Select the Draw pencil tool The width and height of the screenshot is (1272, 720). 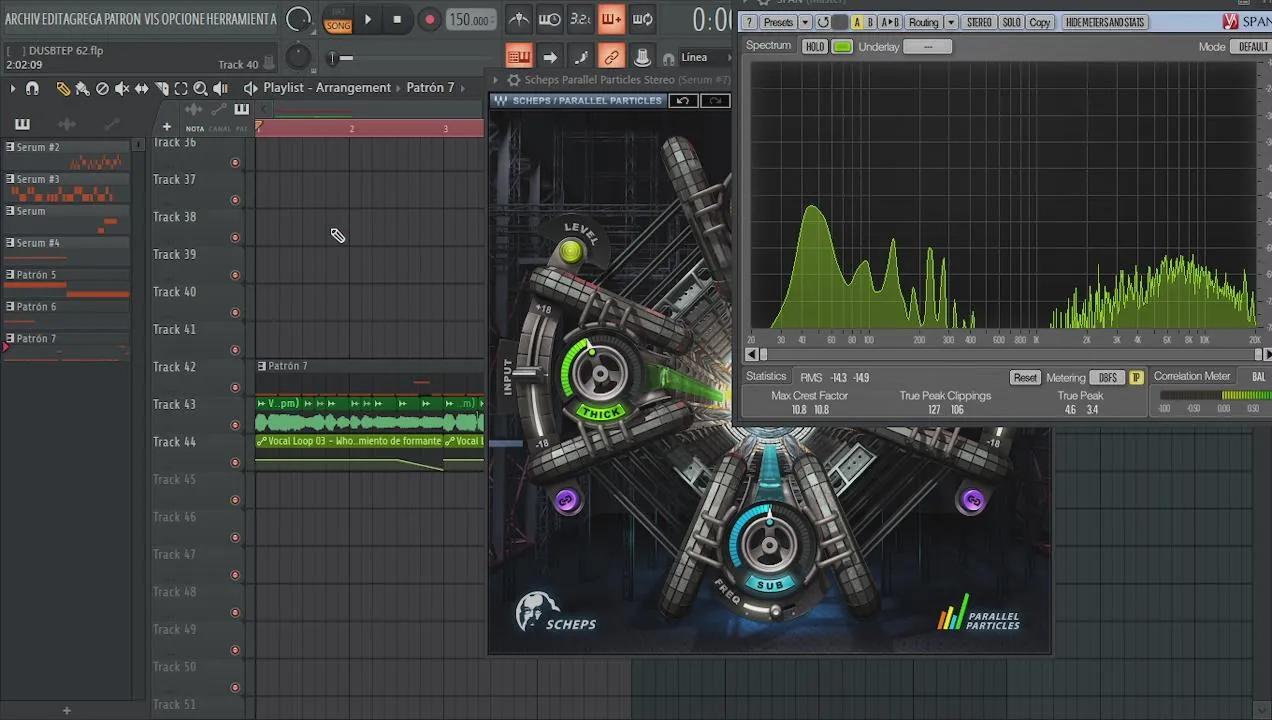click(x=63, y=88)
